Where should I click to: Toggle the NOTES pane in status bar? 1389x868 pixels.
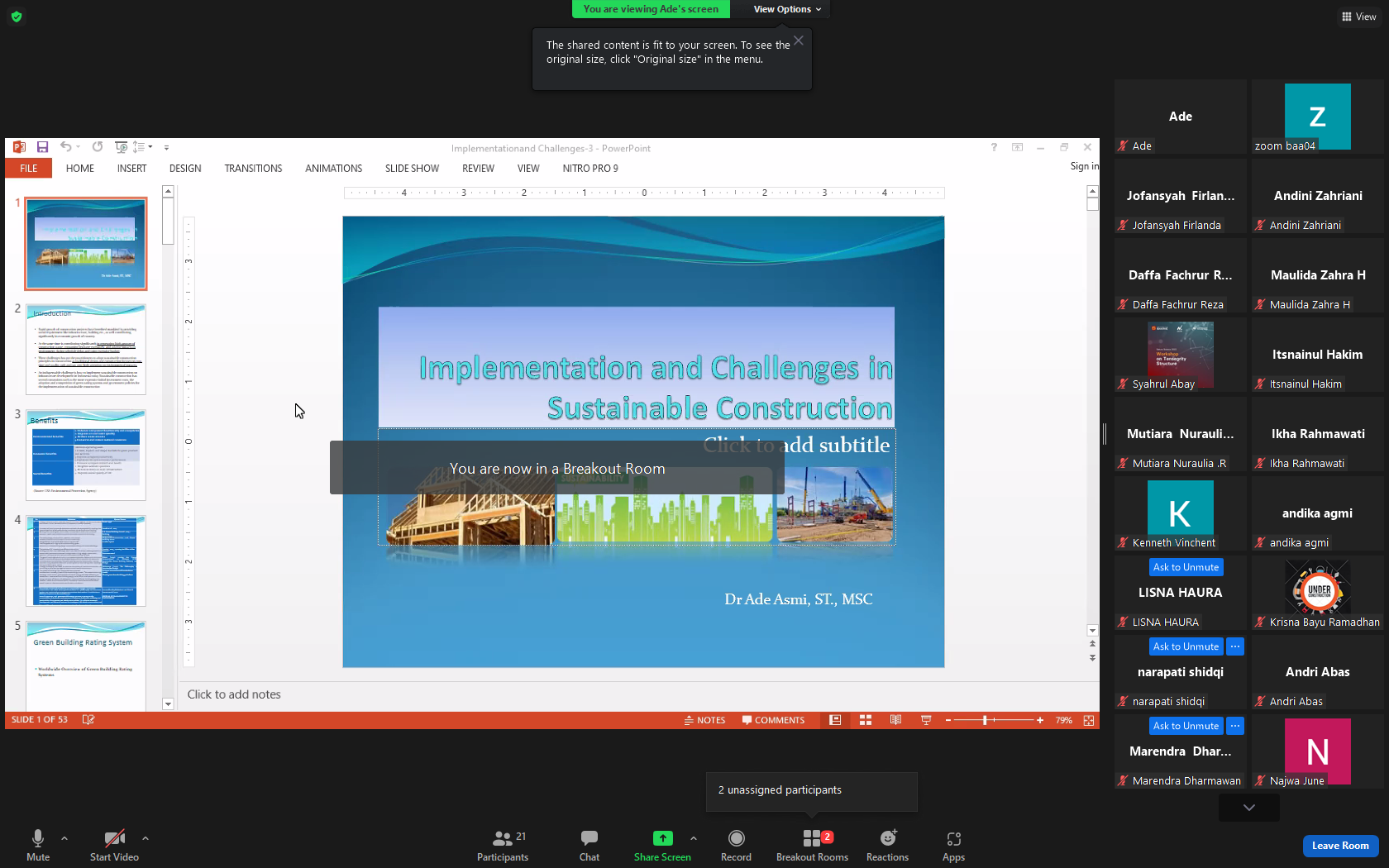point(704,720)
